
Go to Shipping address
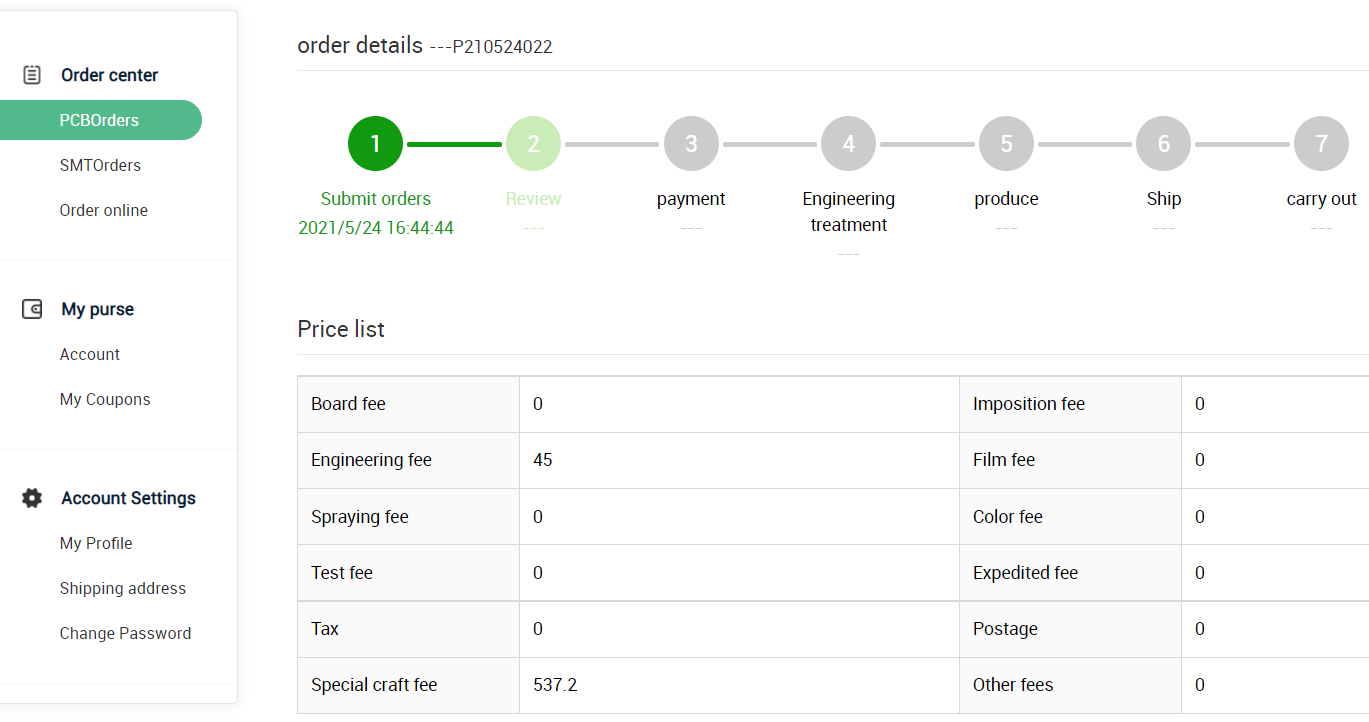tap(122, 588)
